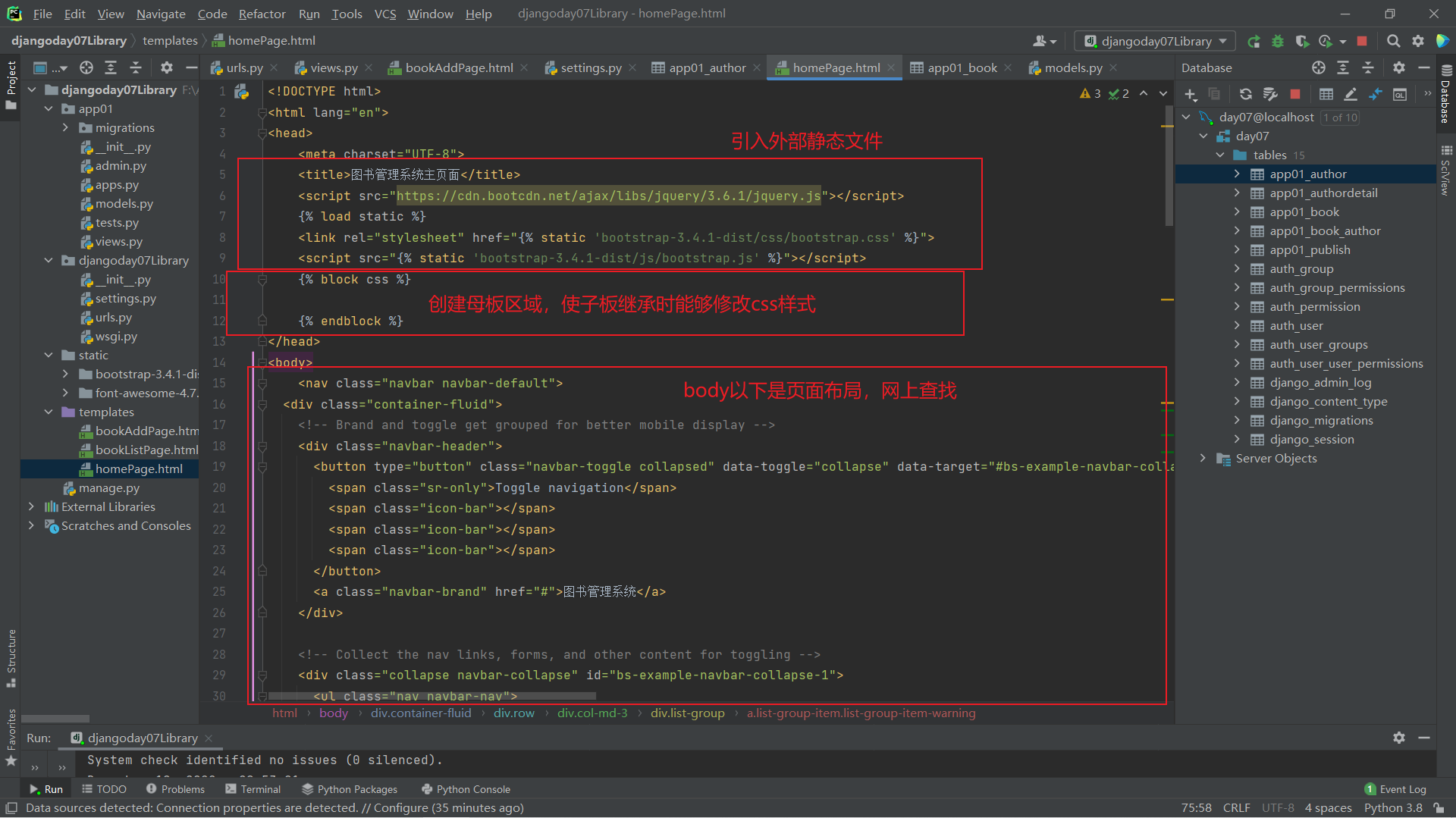Viewport: 1456px width, 818px height.
Task: Switch to the settings.py editor tab
Action: (x=591, y=68)
